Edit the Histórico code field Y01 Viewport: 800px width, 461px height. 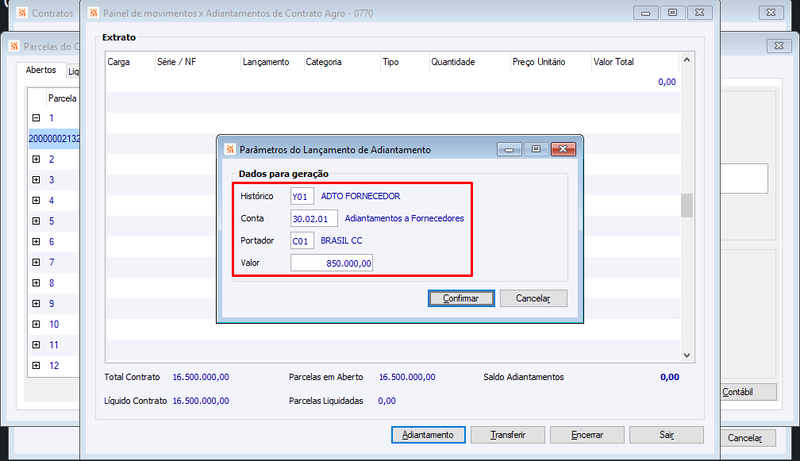302,196
